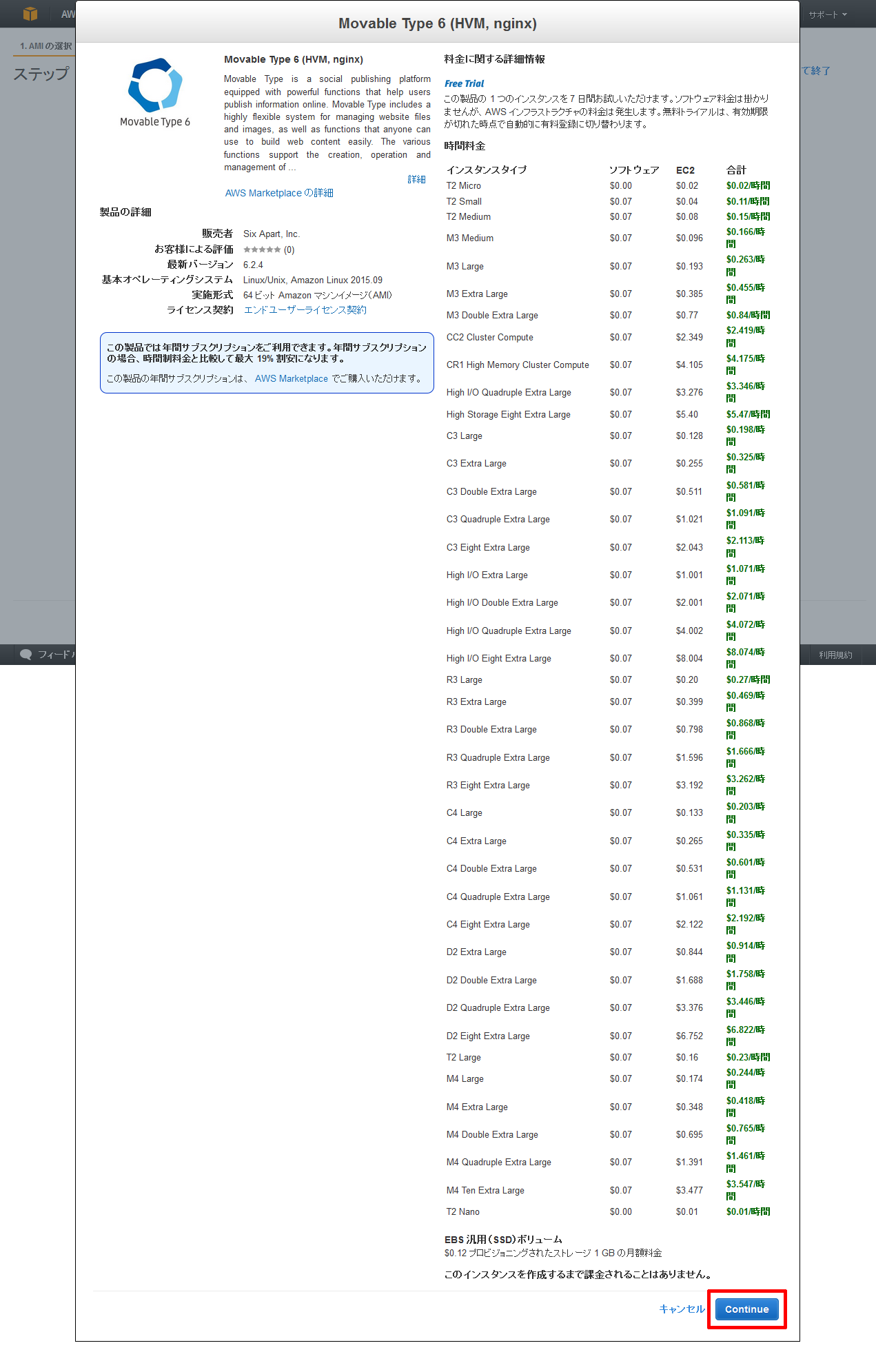Click C4 Double Extra Large instance type
This screenshot has height=1372, width=876.
pyautogui.click(x=491, y=869)
